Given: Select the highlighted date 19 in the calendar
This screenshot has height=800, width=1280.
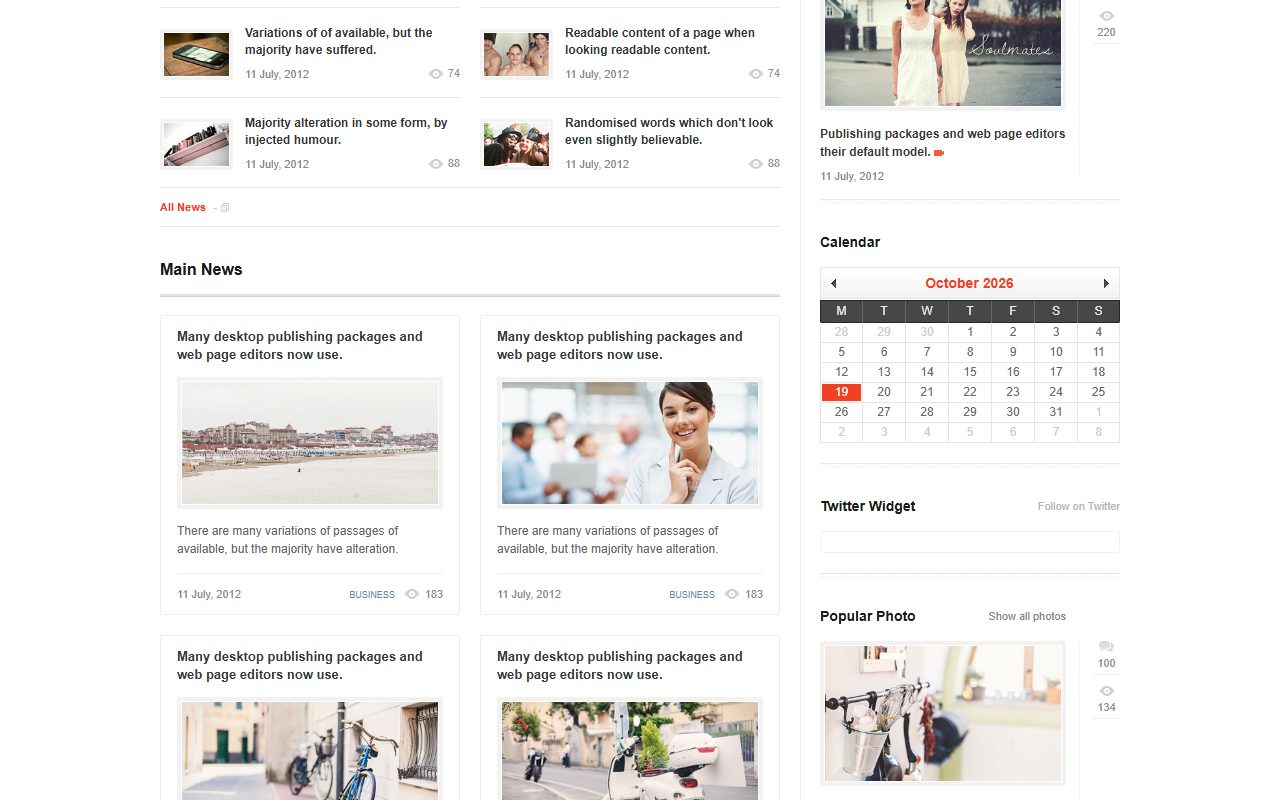Looking at the screenshot, I should click(x=842, y=392).
